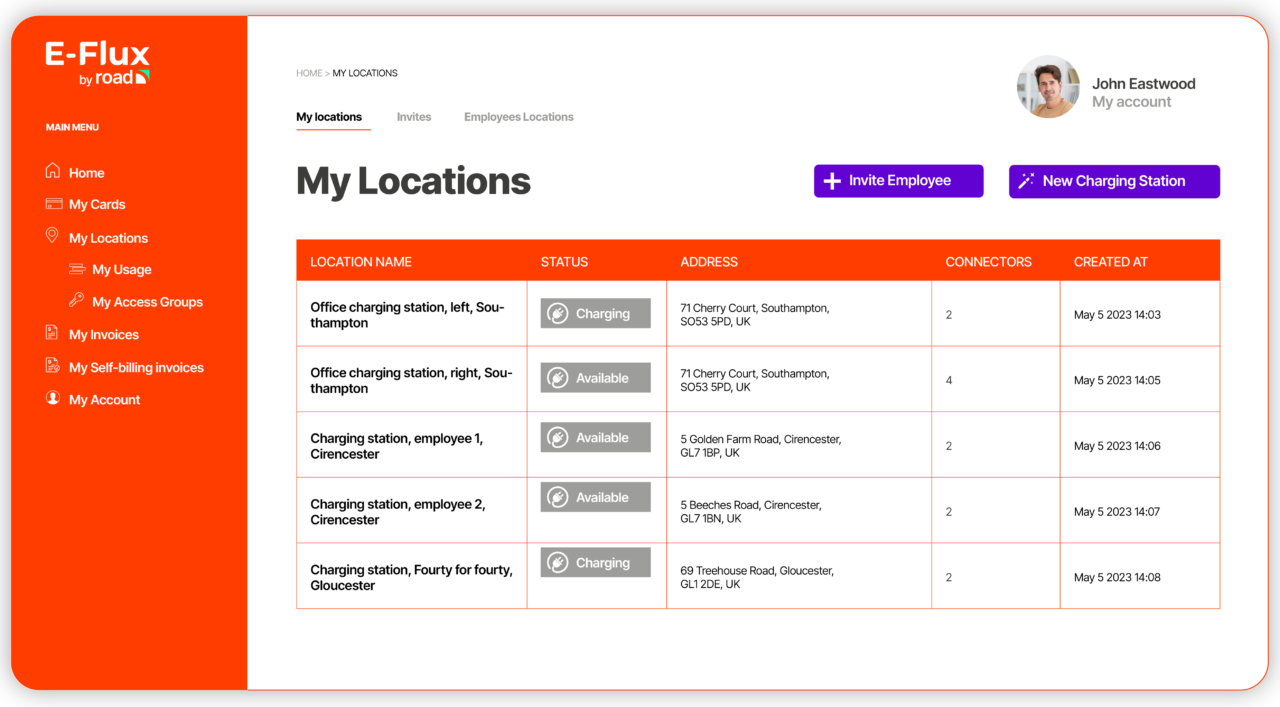
Task: Click the HOME breadcrumb link
Action: tap(309, 73)
